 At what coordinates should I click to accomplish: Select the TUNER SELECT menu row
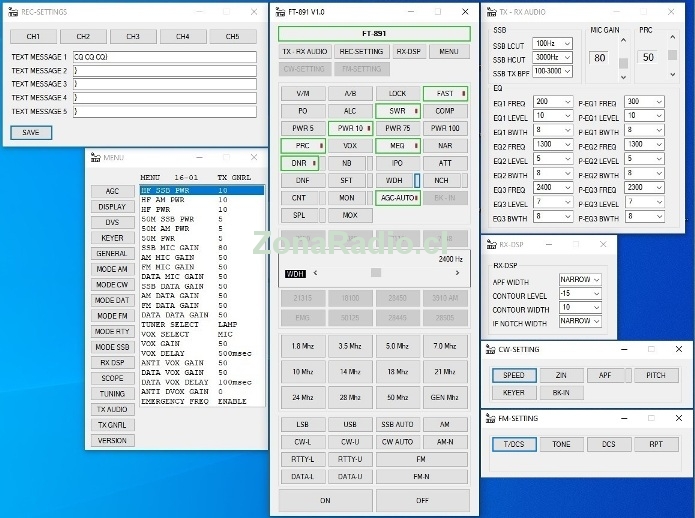click(x=202, y=324)
